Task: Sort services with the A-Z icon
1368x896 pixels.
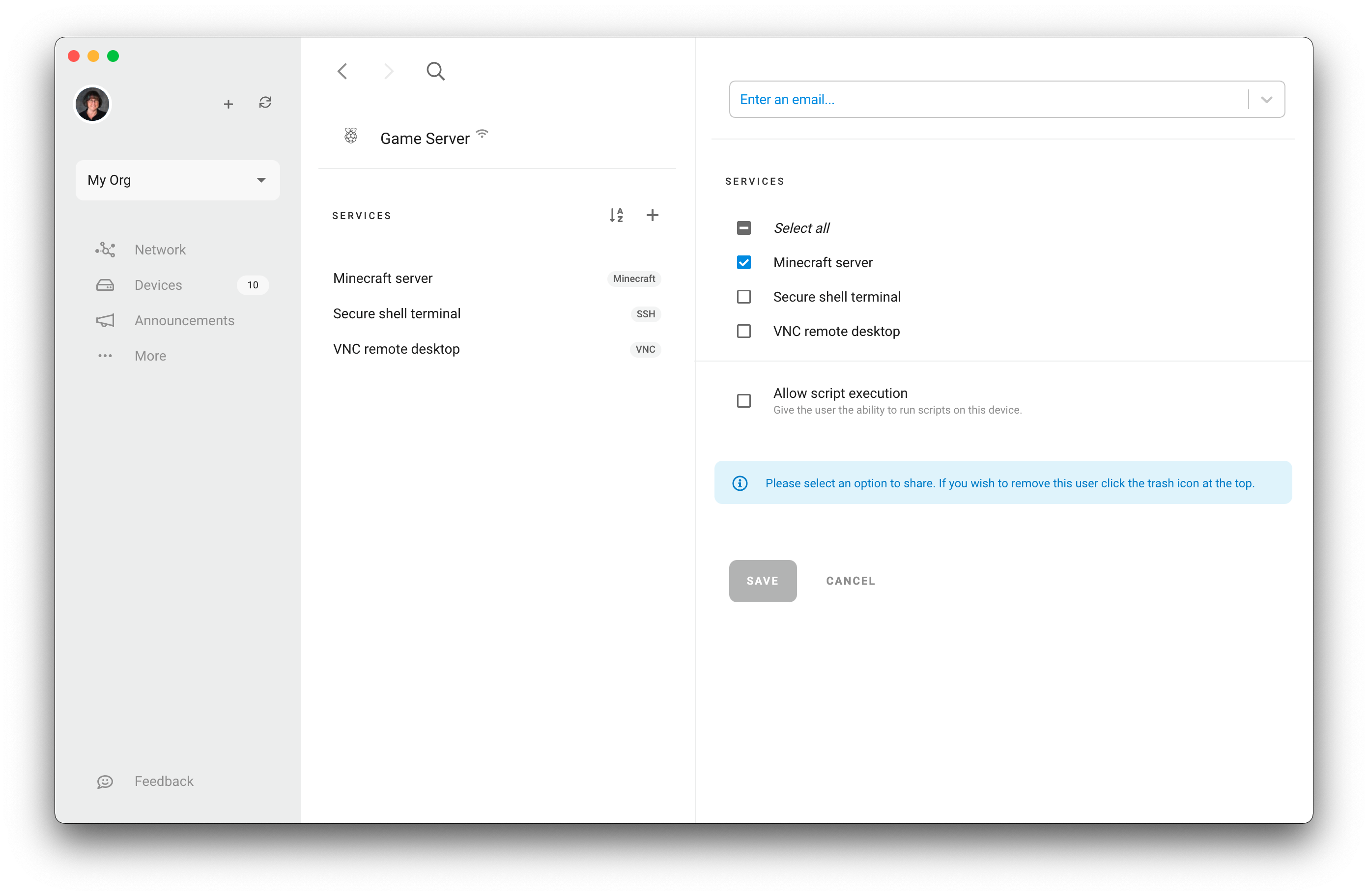Action: click(616, 215)
